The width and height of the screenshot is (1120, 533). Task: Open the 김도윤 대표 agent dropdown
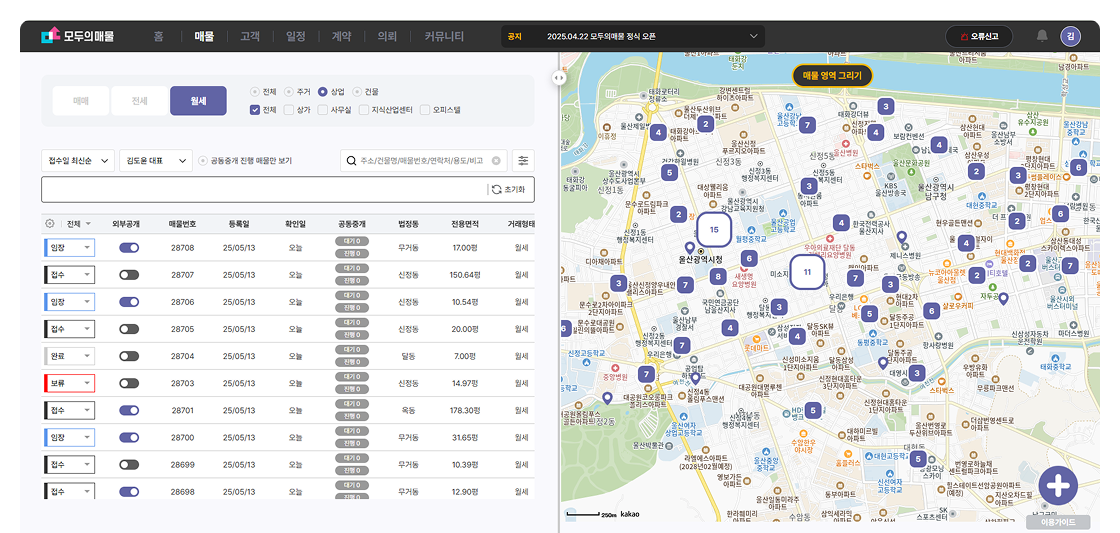click(156, 161)
